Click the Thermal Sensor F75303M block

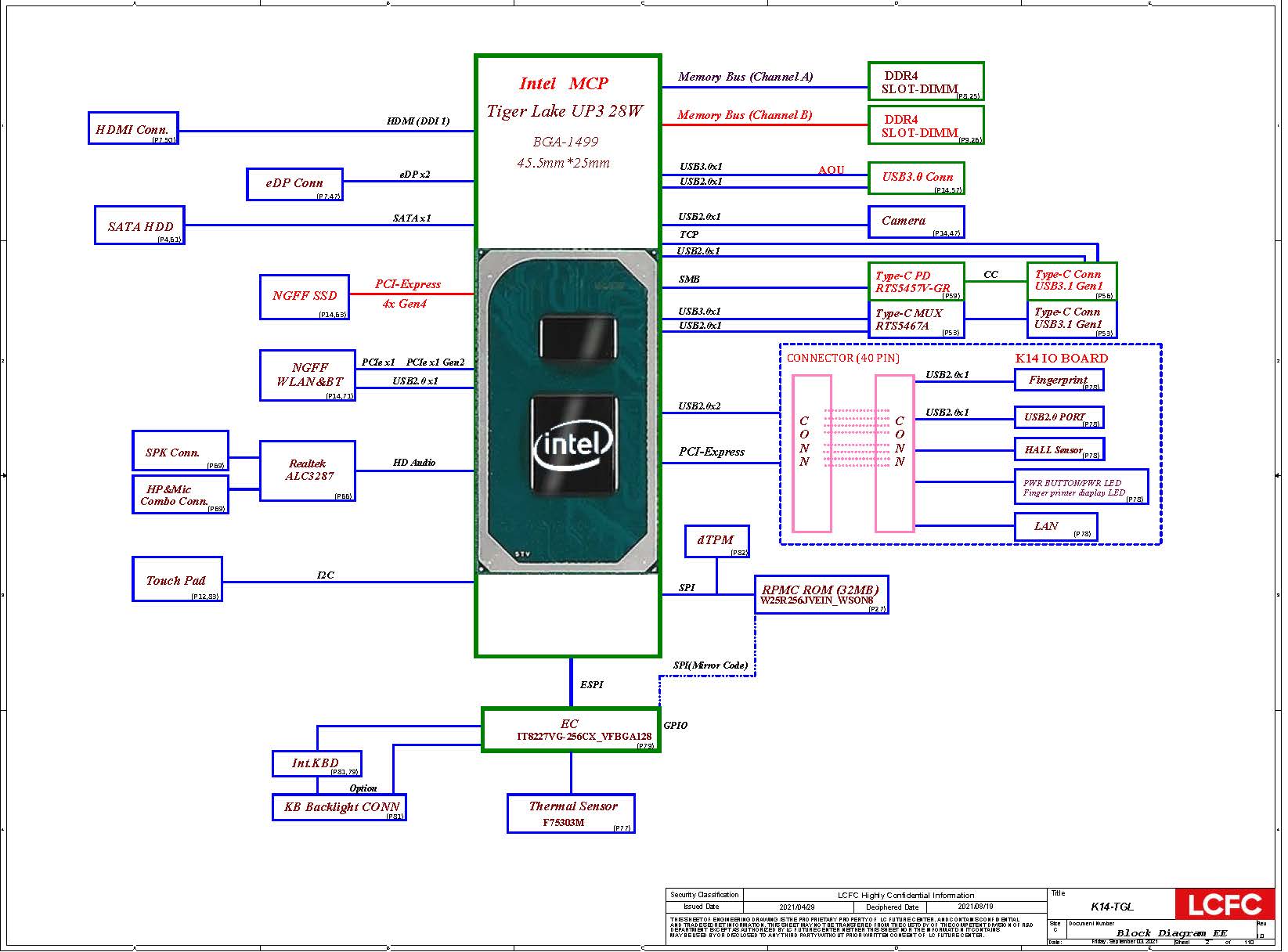(571, 813)
